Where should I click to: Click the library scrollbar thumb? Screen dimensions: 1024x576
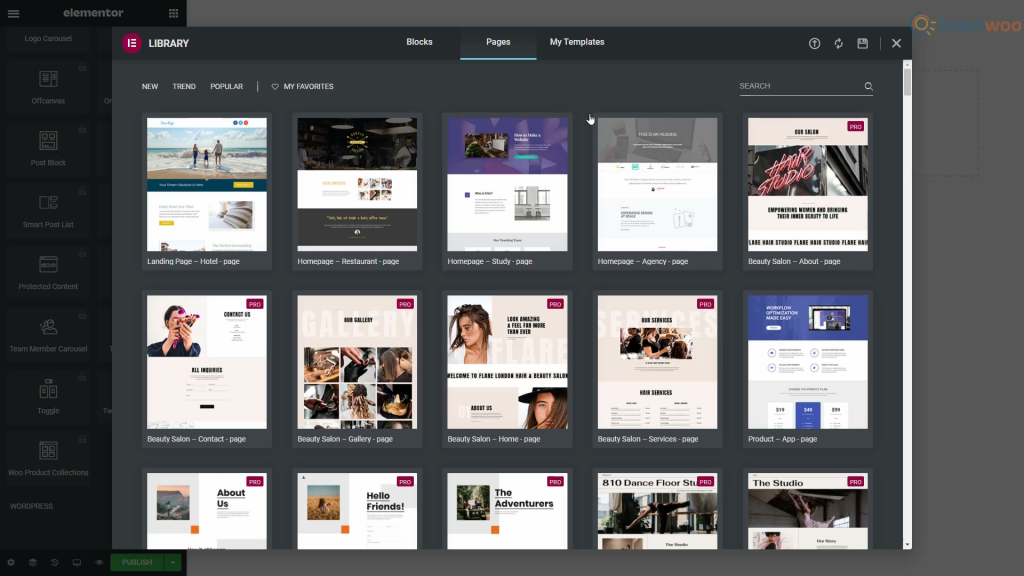click(x=907, y=82)
